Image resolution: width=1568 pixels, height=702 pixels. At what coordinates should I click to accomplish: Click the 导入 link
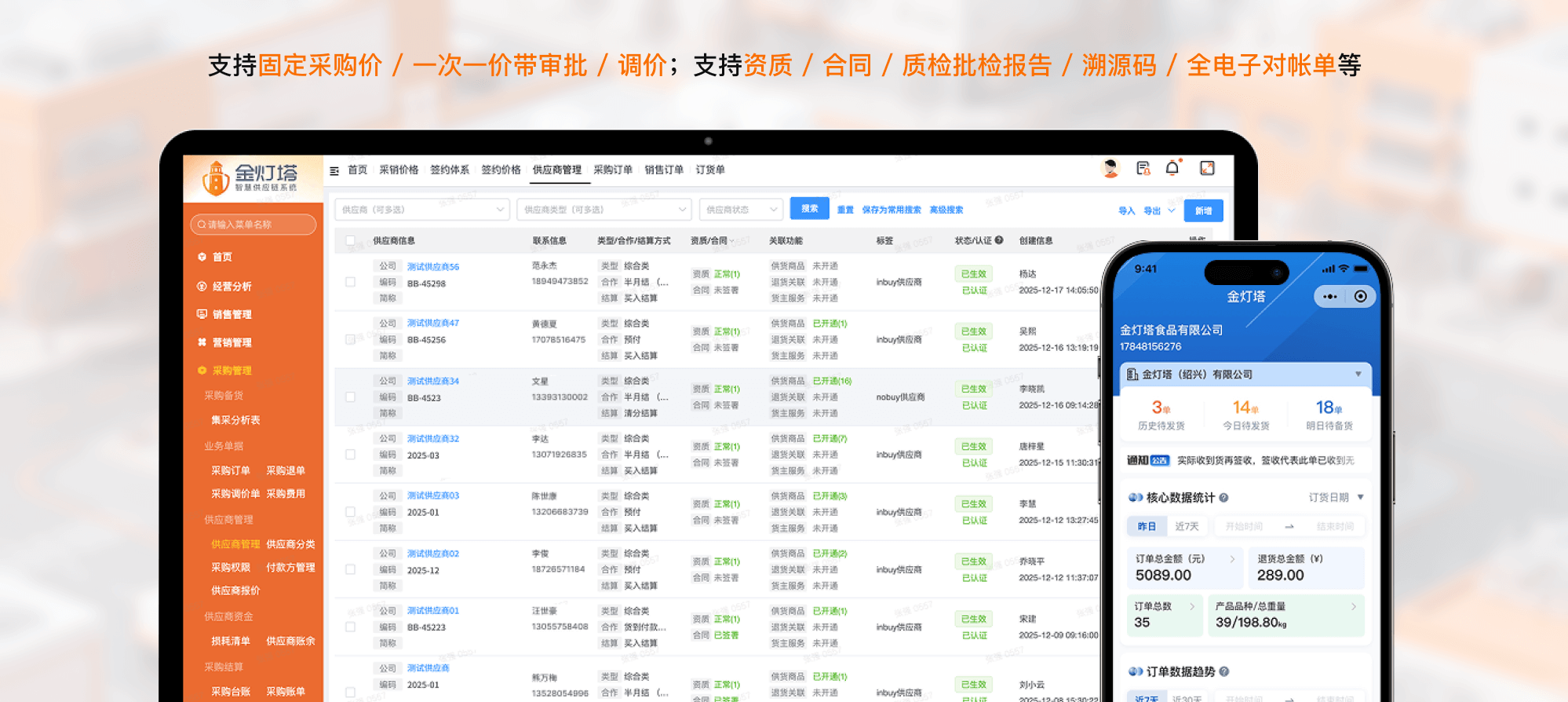coord(1127,210)
